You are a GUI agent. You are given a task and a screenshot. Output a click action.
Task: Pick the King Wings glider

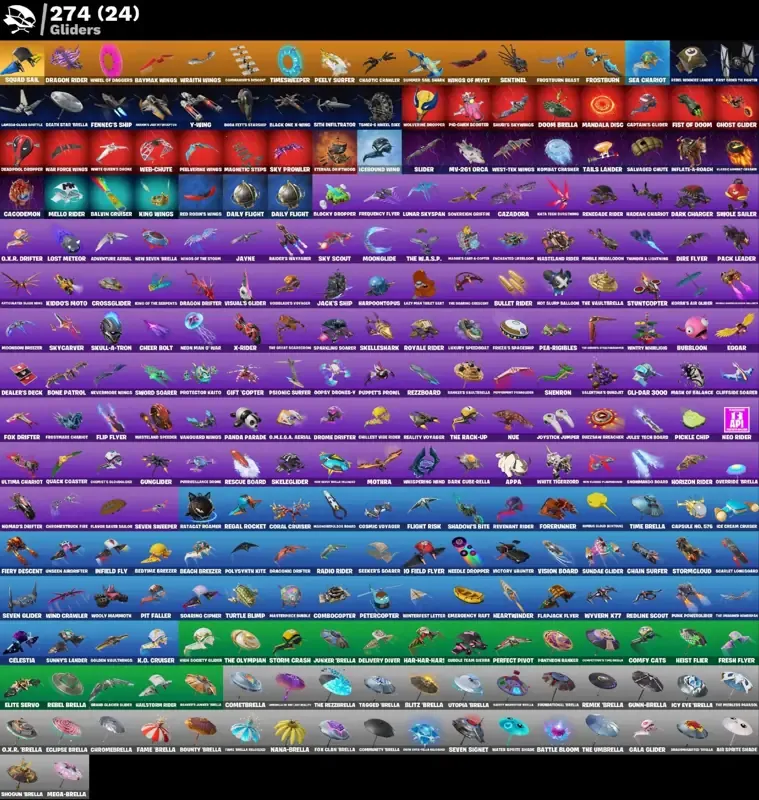156,196
